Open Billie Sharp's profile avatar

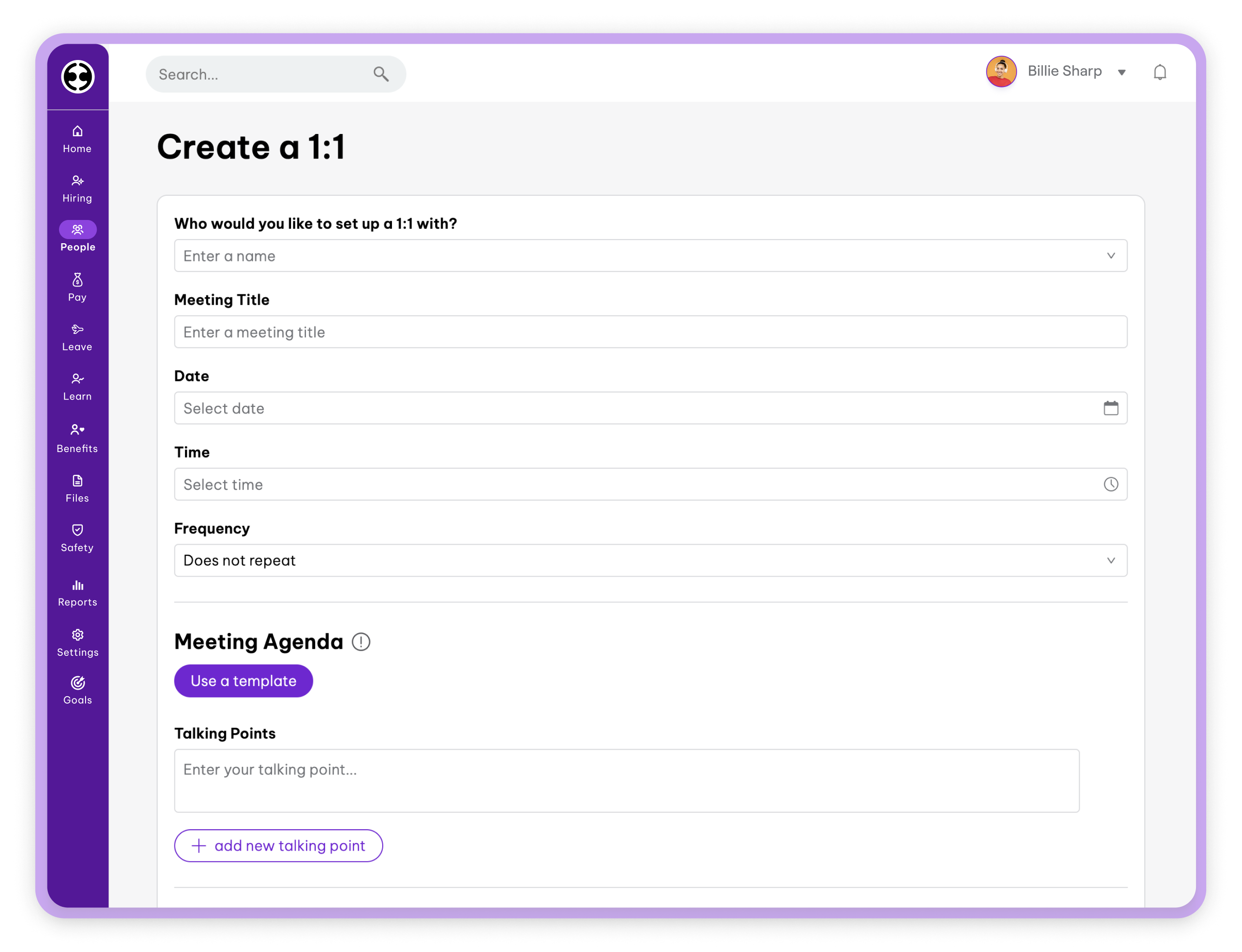pos(1001,72)
